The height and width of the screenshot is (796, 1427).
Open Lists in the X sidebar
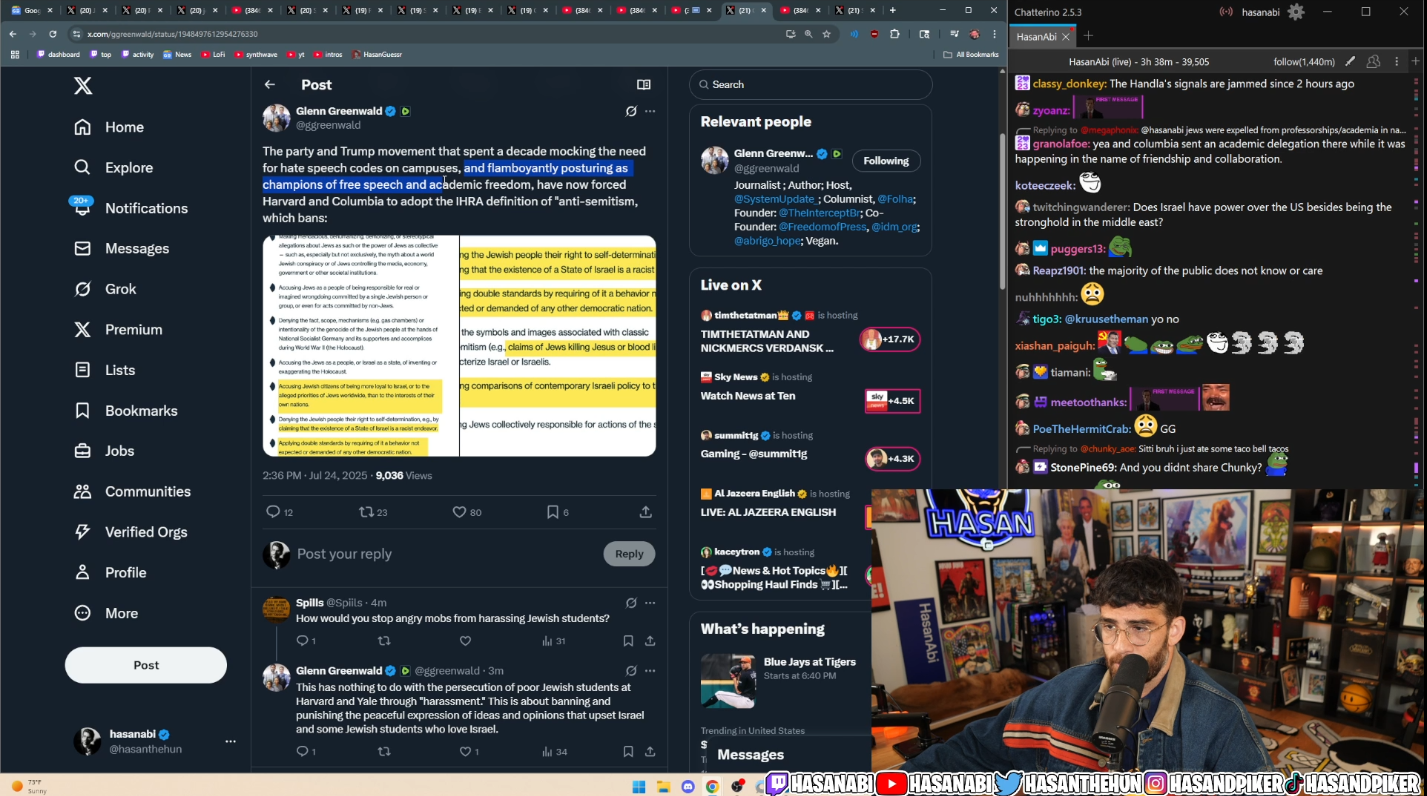click(x=104, y=370)
